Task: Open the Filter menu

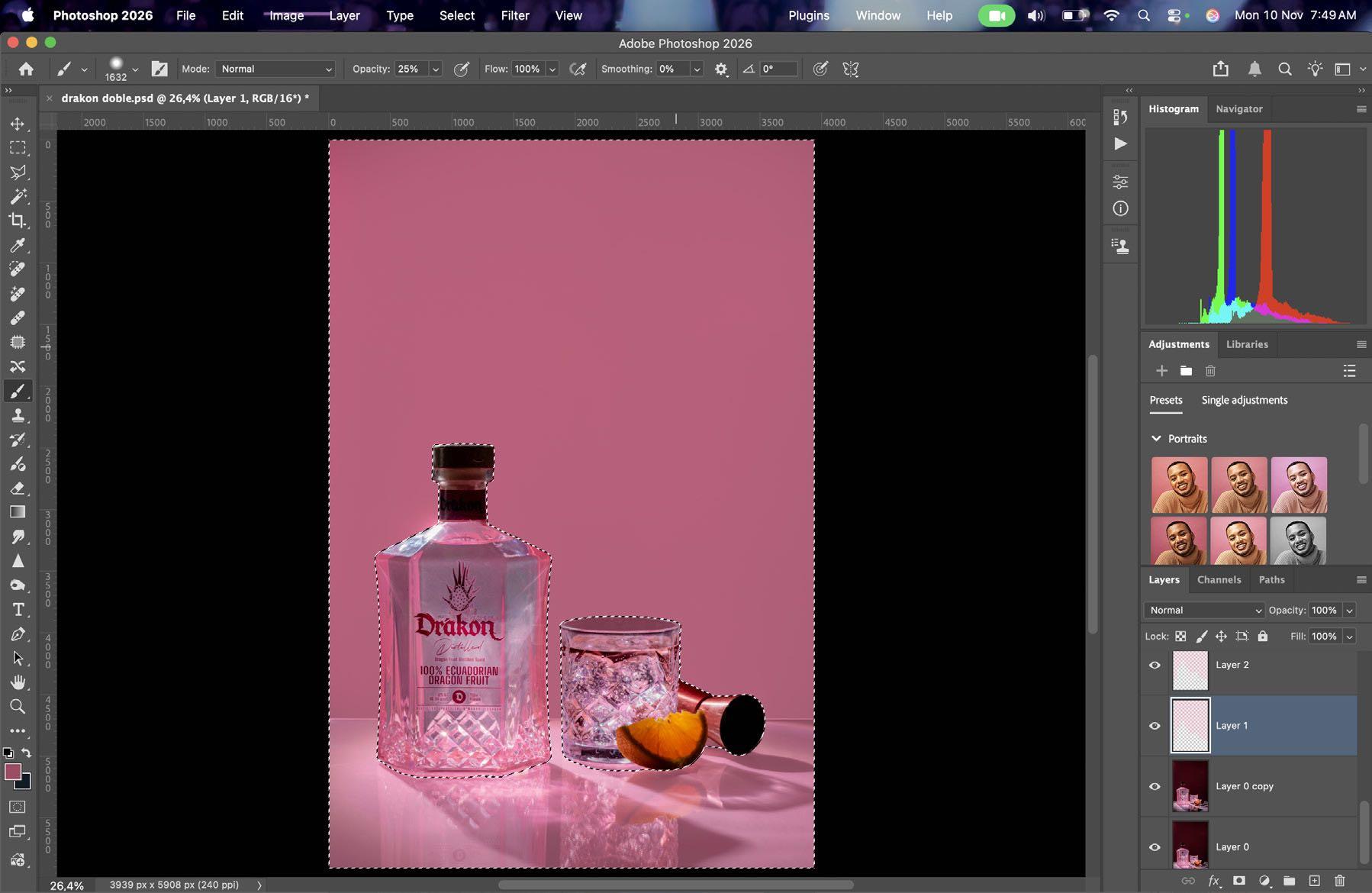Action: (x=514, y=15)
